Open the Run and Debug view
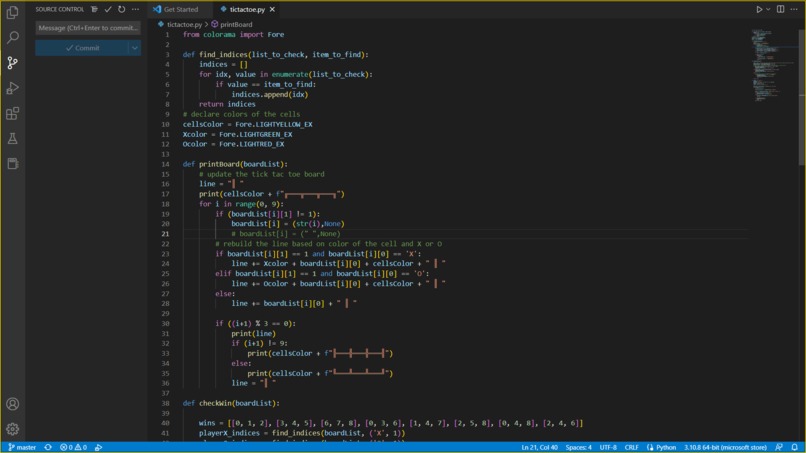Viewport: 806px width, 453px height. 12,88
